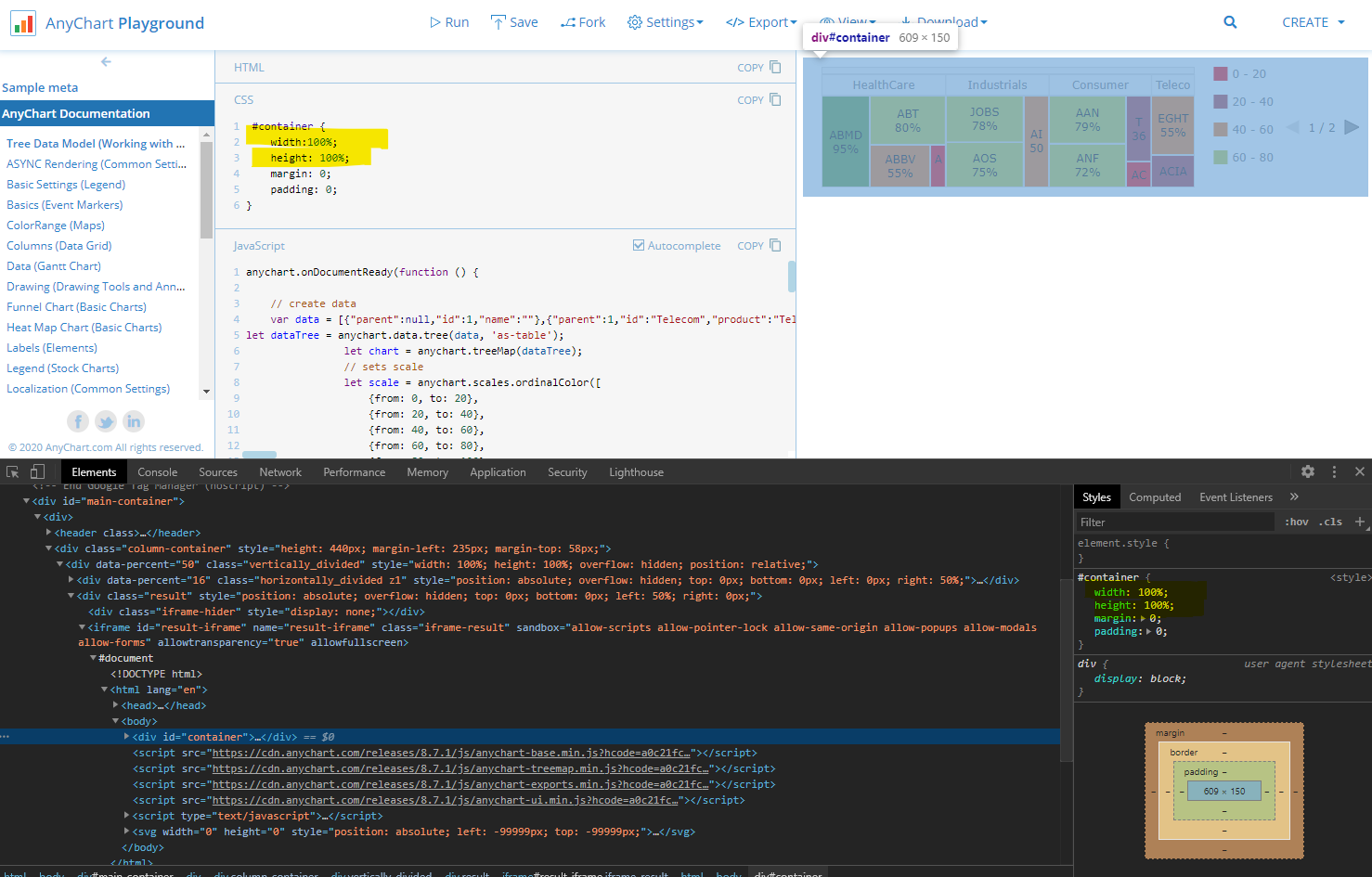Click the JOBS 78% treemap tile
1372x877 pixels.
pyautogui.click(x=985, y=119)
